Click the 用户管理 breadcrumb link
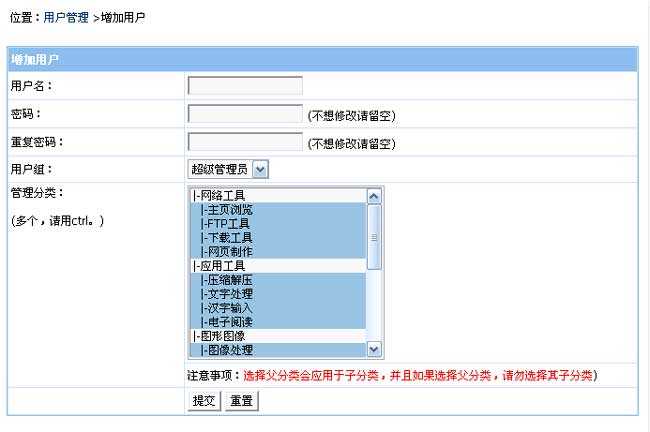The image size is (650, 432). (66, 18)
